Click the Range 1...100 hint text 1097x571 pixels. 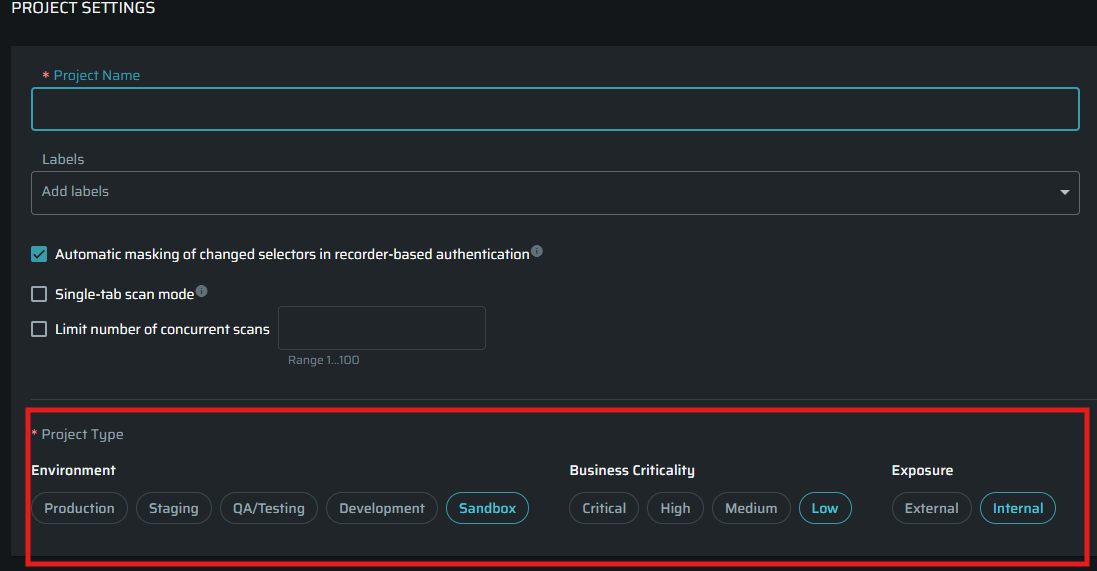[x=324, y=360]
